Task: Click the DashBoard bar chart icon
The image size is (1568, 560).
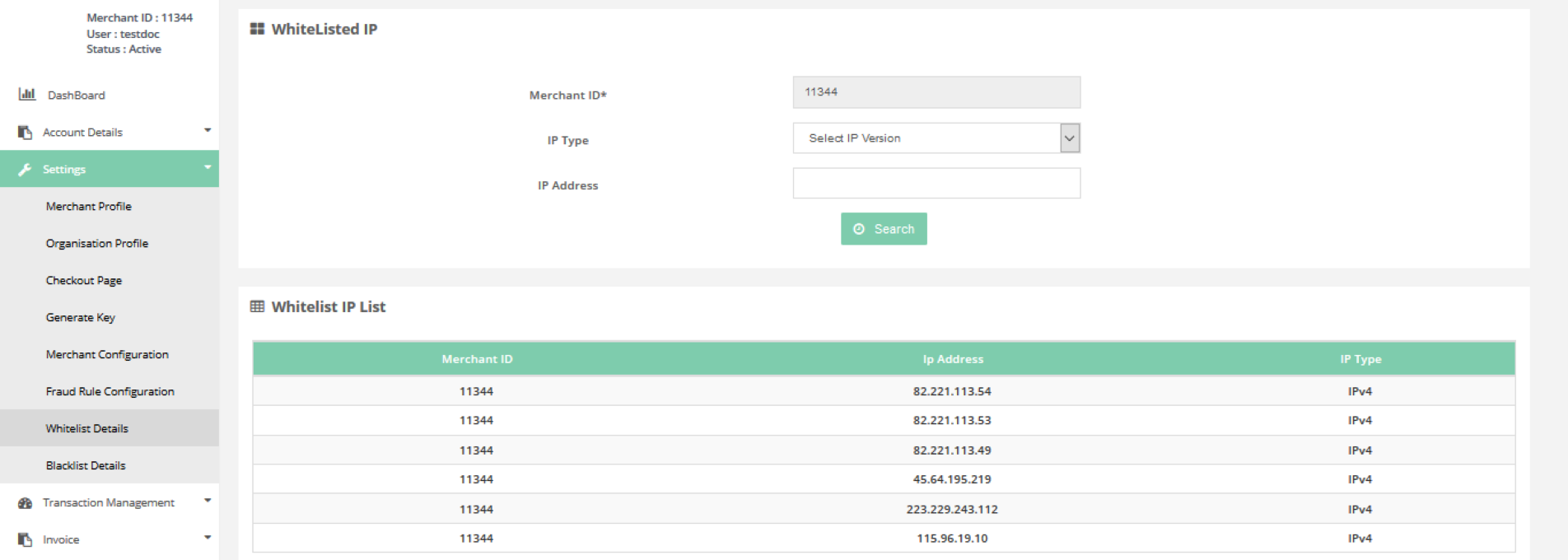Action: pos(27,94)
